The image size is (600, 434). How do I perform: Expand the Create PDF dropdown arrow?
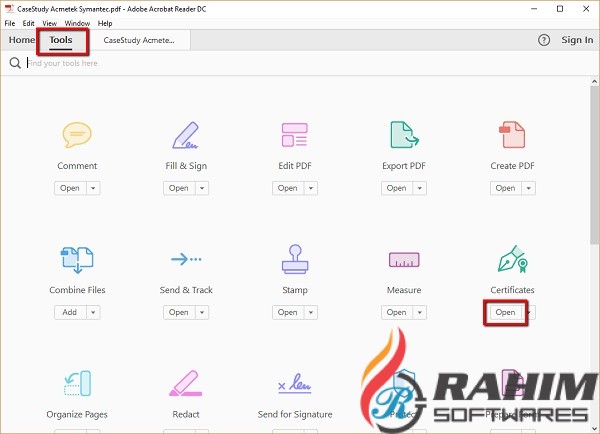(x=528, y=188)
